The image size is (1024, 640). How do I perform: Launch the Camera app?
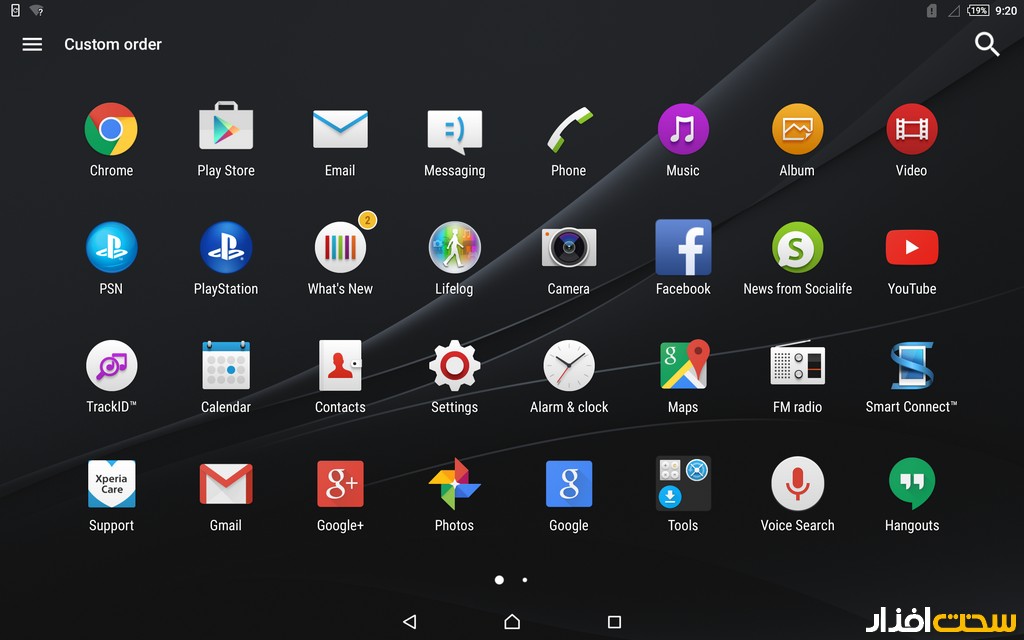[569, 248]
